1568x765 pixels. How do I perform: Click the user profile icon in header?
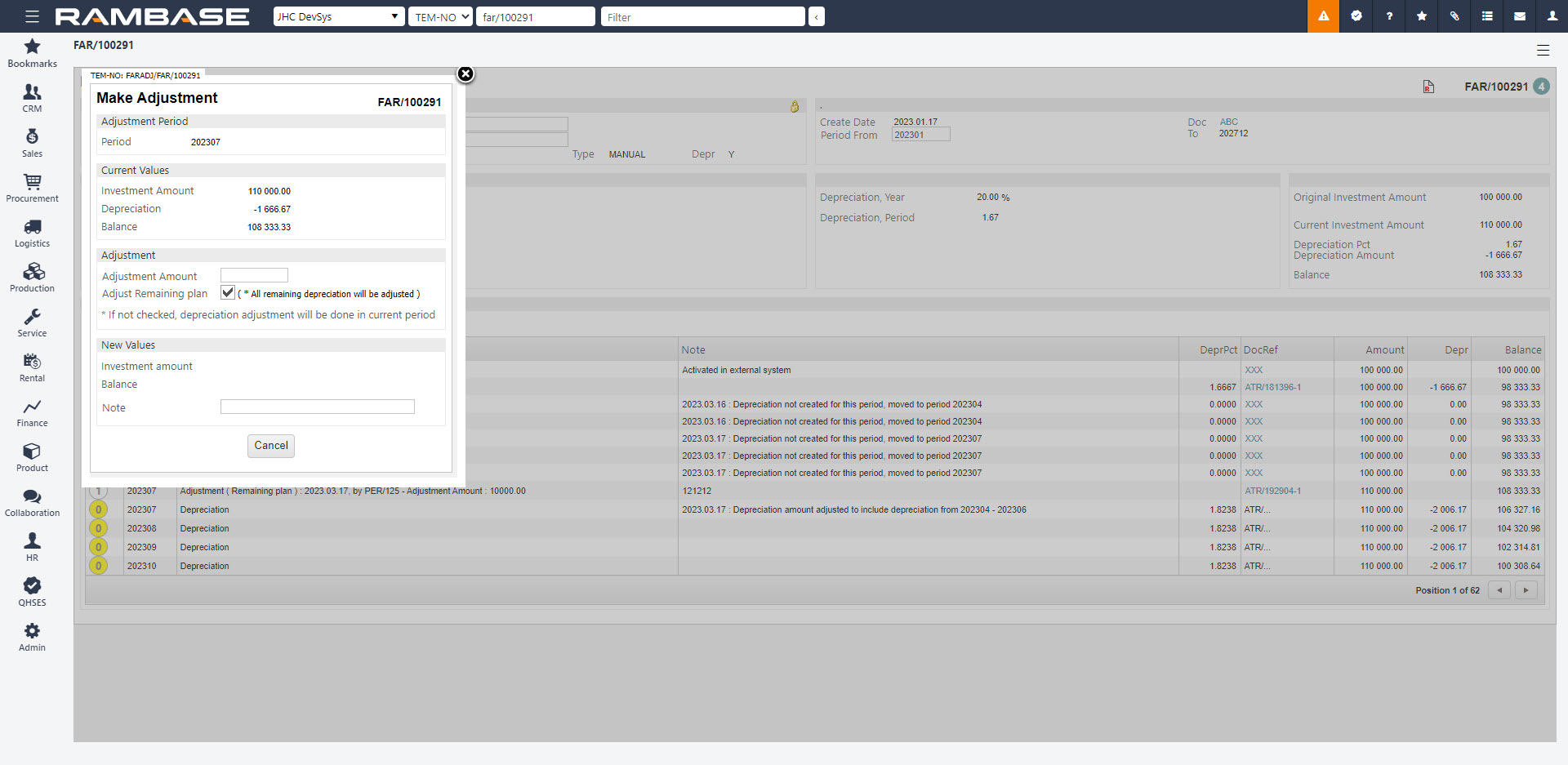[x=1552, y=16]
